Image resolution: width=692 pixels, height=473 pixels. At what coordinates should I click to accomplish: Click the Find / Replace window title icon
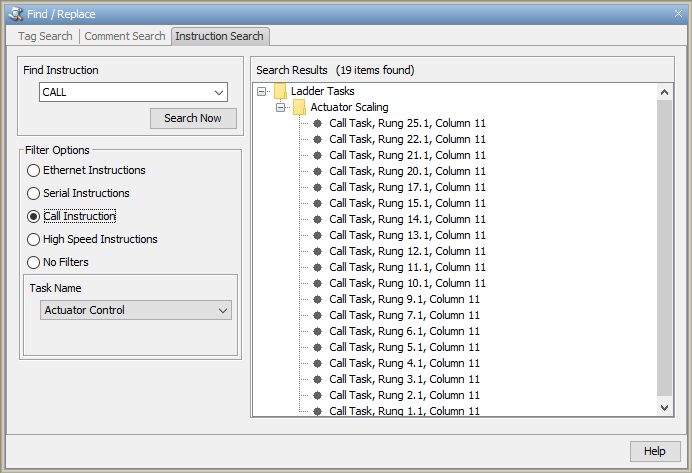point(14,13)
